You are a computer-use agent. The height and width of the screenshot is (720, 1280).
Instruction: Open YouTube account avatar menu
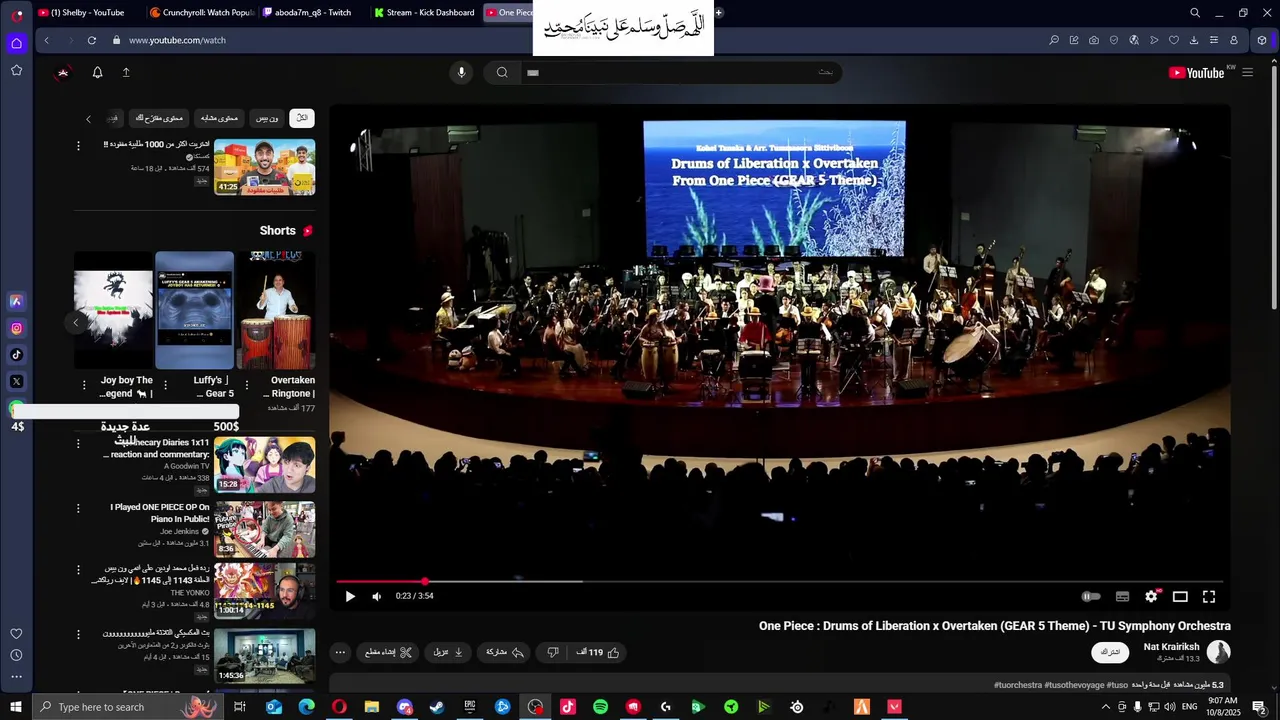click(63, 72)
